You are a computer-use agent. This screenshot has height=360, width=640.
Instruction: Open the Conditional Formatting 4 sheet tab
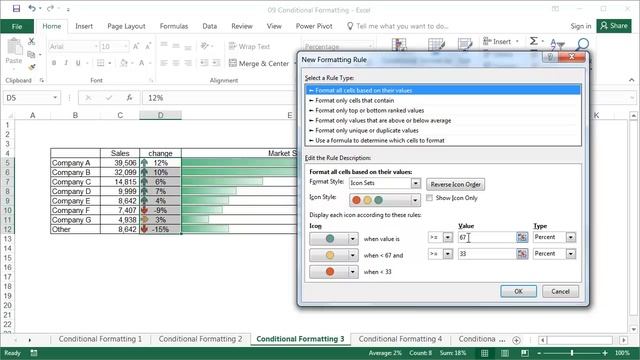pyautogui.click(x=400, y=339)
